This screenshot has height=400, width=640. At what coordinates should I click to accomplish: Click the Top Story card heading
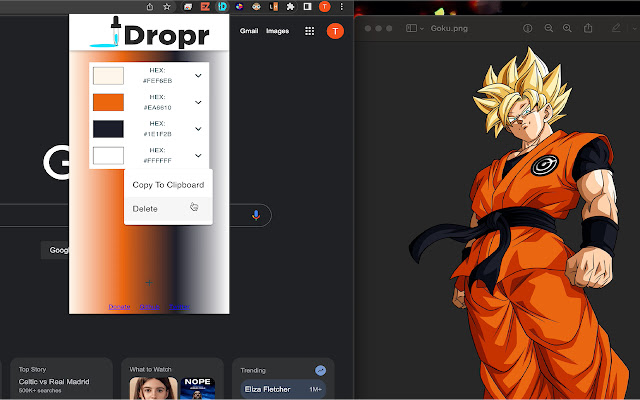pos(32,369)
